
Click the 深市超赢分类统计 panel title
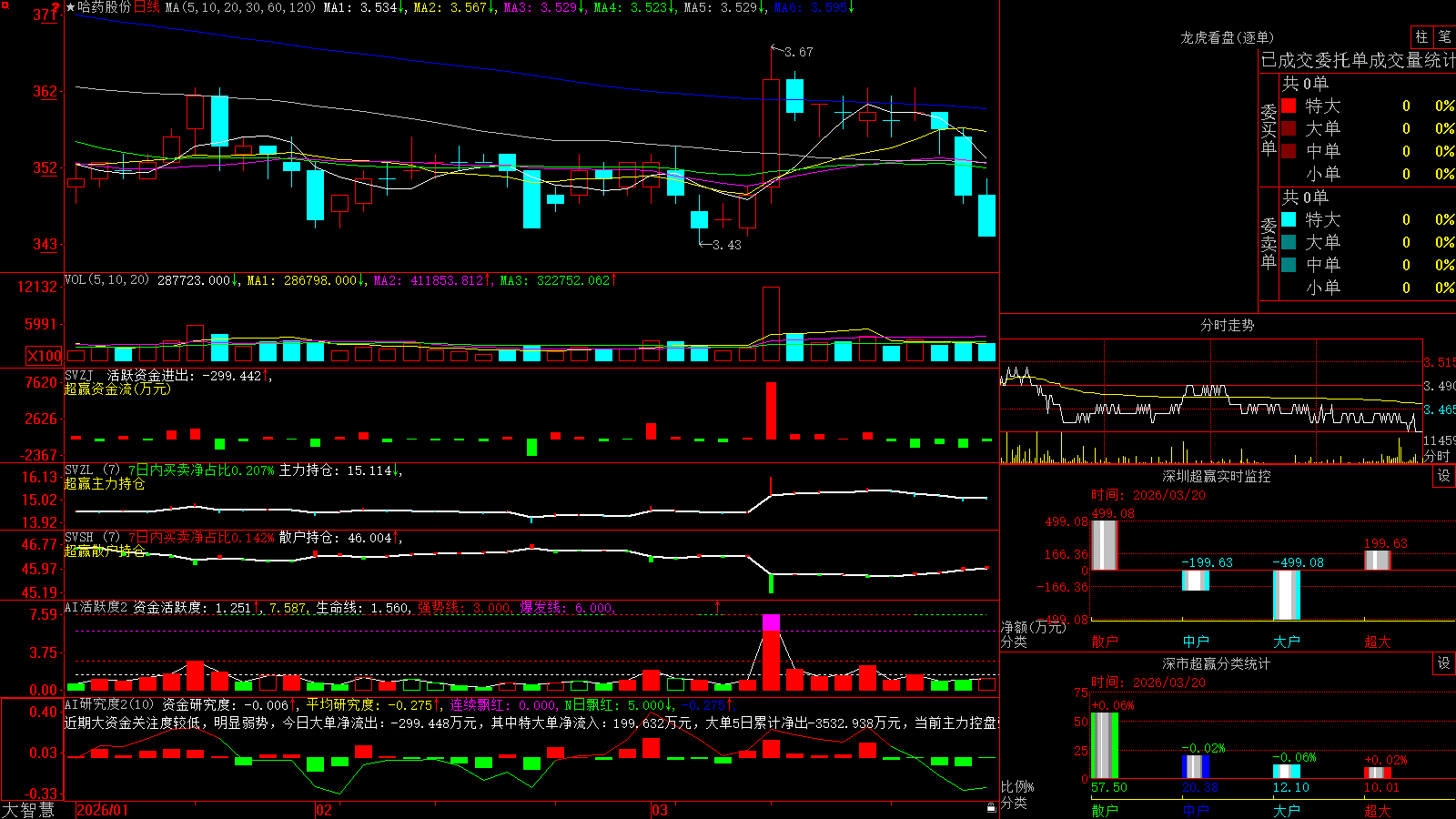[1216, 663]
